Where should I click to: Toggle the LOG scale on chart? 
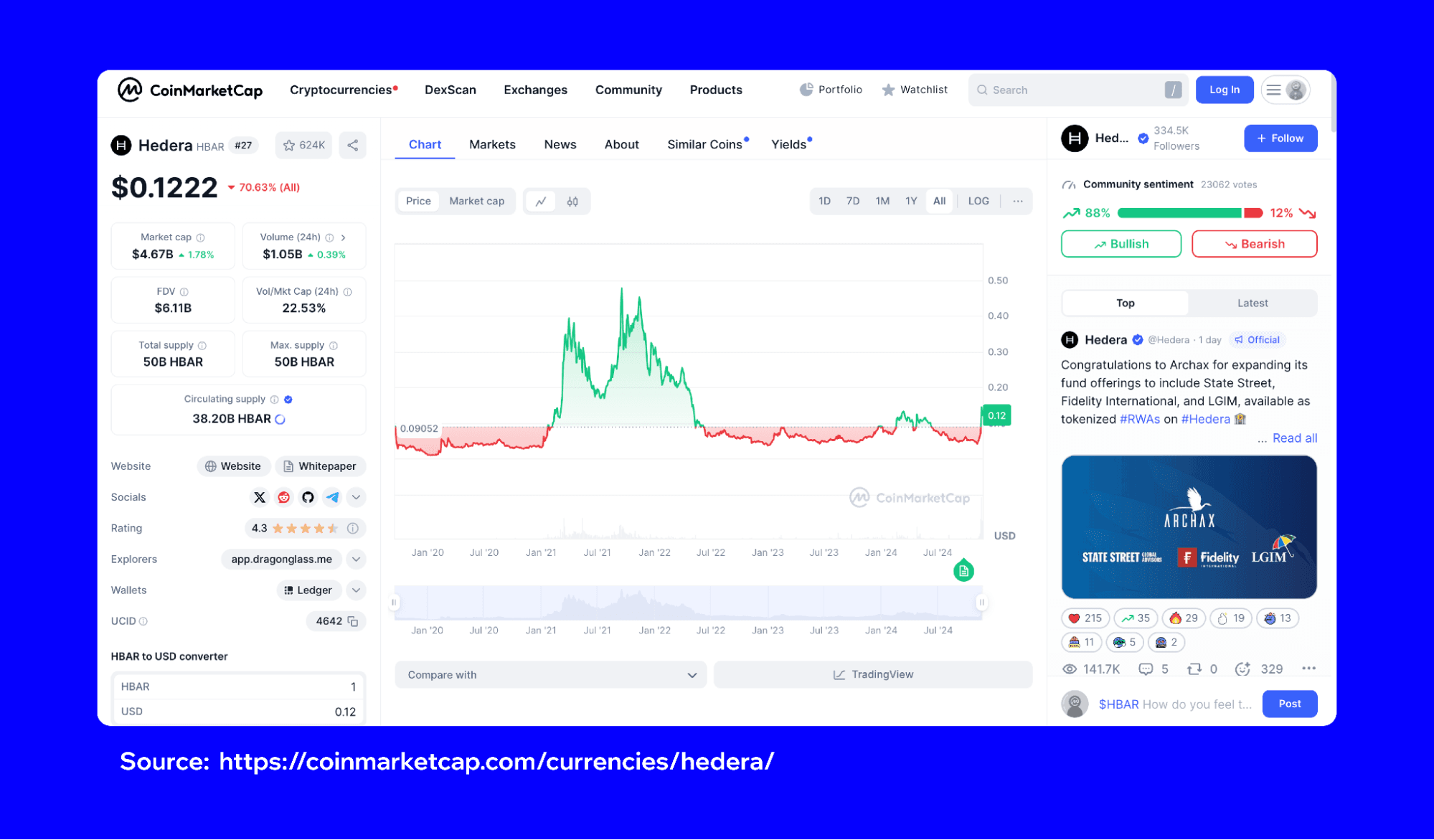point(979,201)
